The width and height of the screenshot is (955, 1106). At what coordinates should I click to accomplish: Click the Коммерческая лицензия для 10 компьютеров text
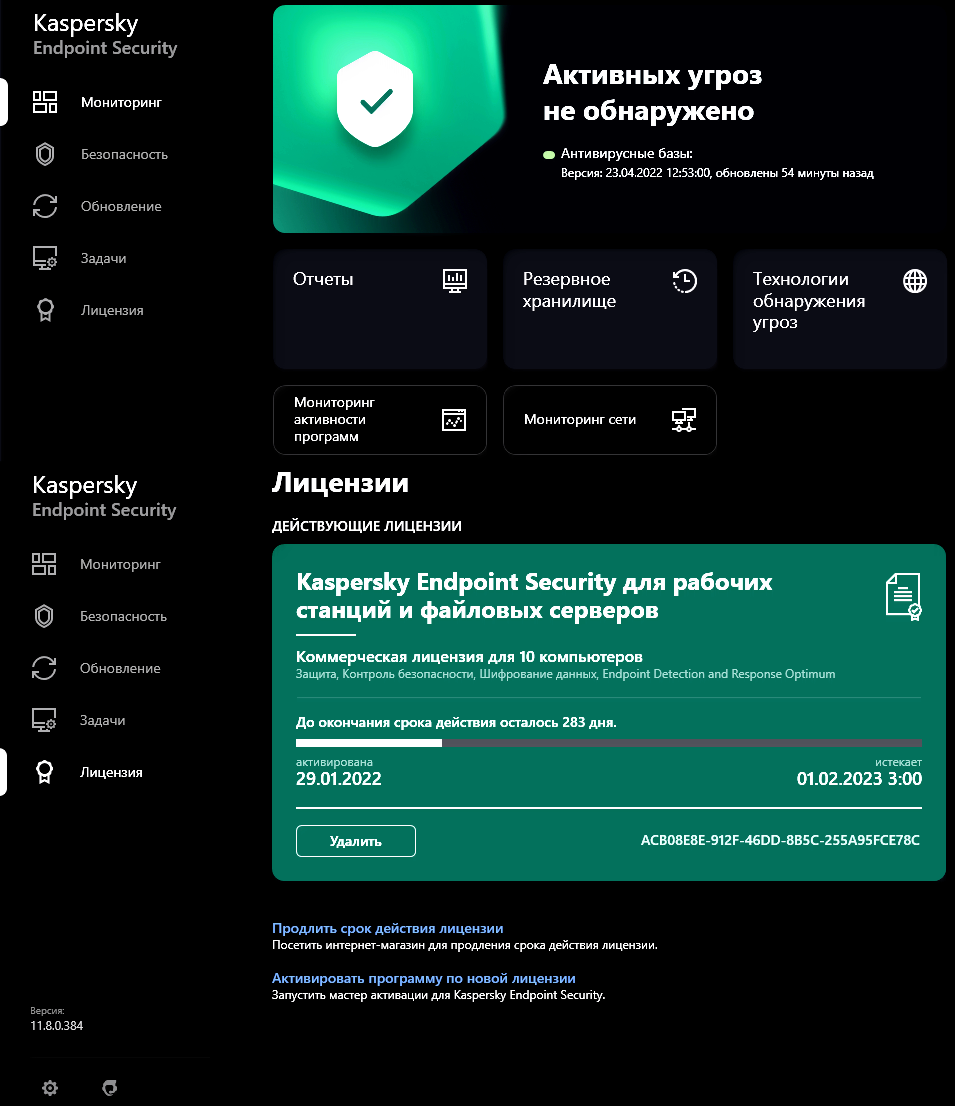(469, 657)
